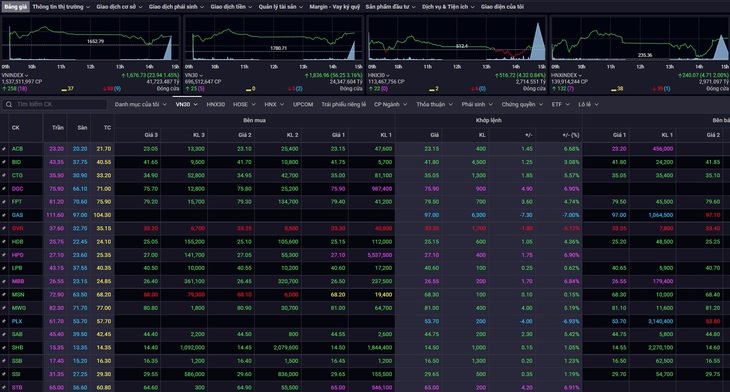Select the HNX board tab
730x392 pixels.
(x=274, y=104)
